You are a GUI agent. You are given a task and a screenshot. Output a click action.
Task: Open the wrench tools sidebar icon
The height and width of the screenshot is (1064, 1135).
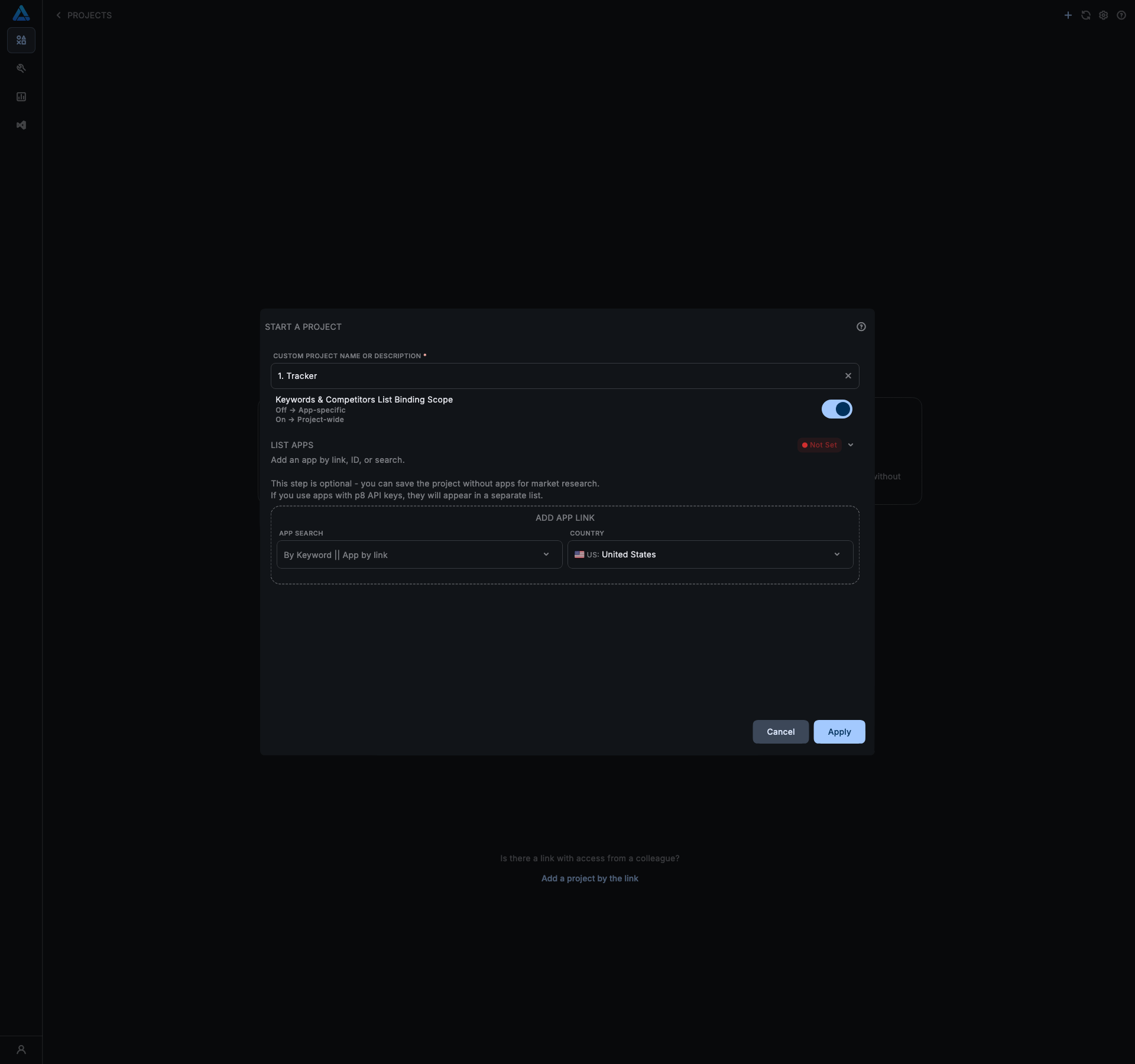coord(21,69)
